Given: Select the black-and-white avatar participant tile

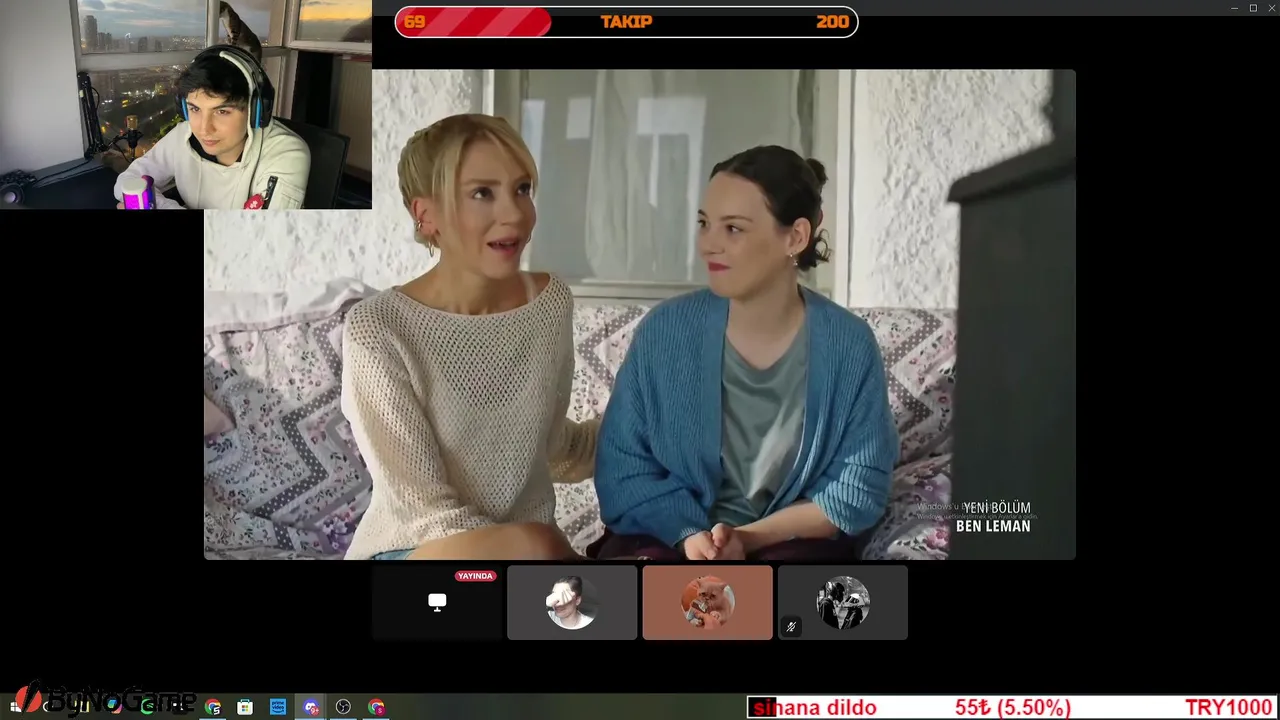Looking at the screenshot, I should click(843, 602).
